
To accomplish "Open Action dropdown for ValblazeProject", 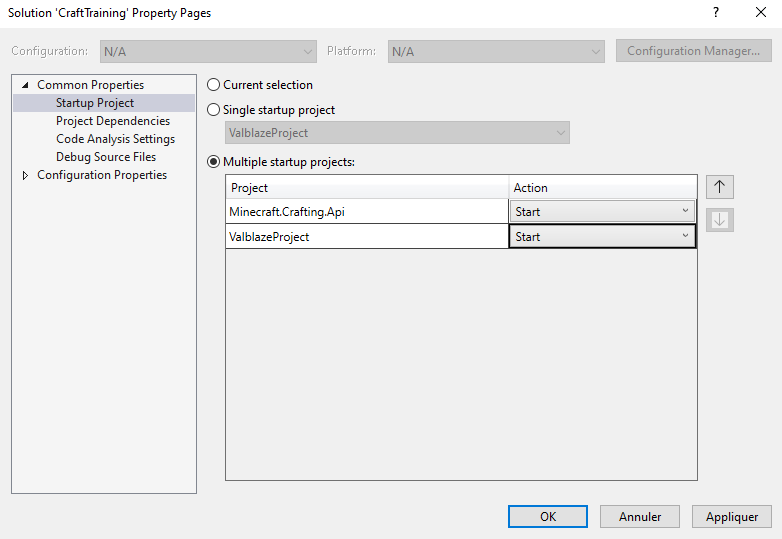I will pyautogui.click(x=602, y=236).
